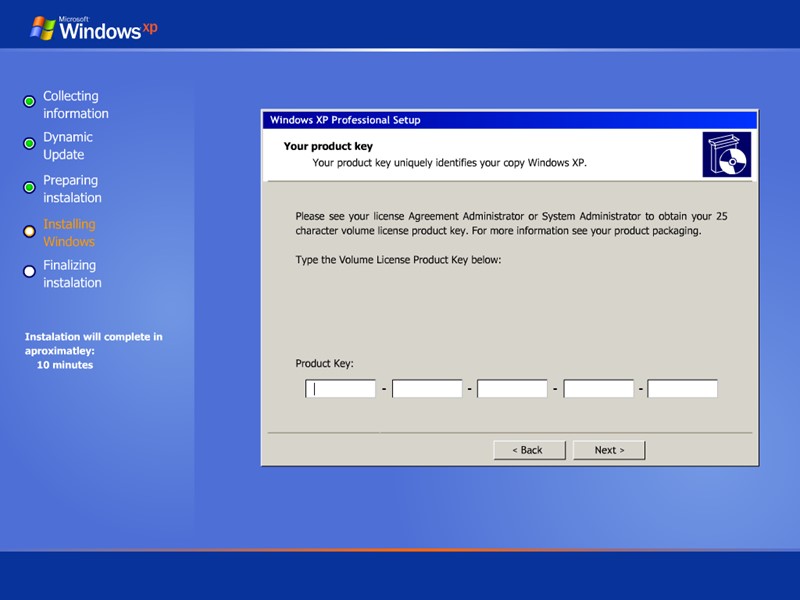Click the setup box and CD icon
The image size is (800, 600).
pyautogui.click(x=727, y=155)
